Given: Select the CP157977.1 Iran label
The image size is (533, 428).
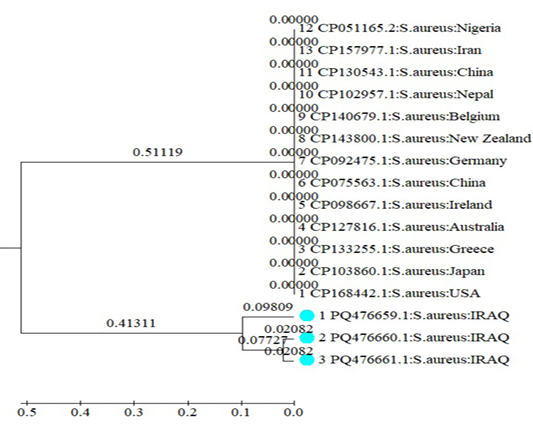Looking at the screenshot, I should tap(390, 50).
